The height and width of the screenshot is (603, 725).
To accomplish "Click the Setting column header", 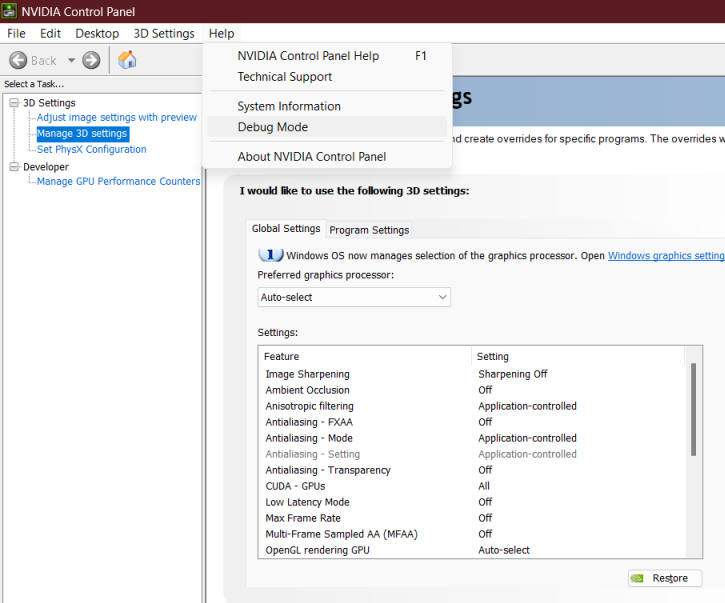I will (578, 357).
